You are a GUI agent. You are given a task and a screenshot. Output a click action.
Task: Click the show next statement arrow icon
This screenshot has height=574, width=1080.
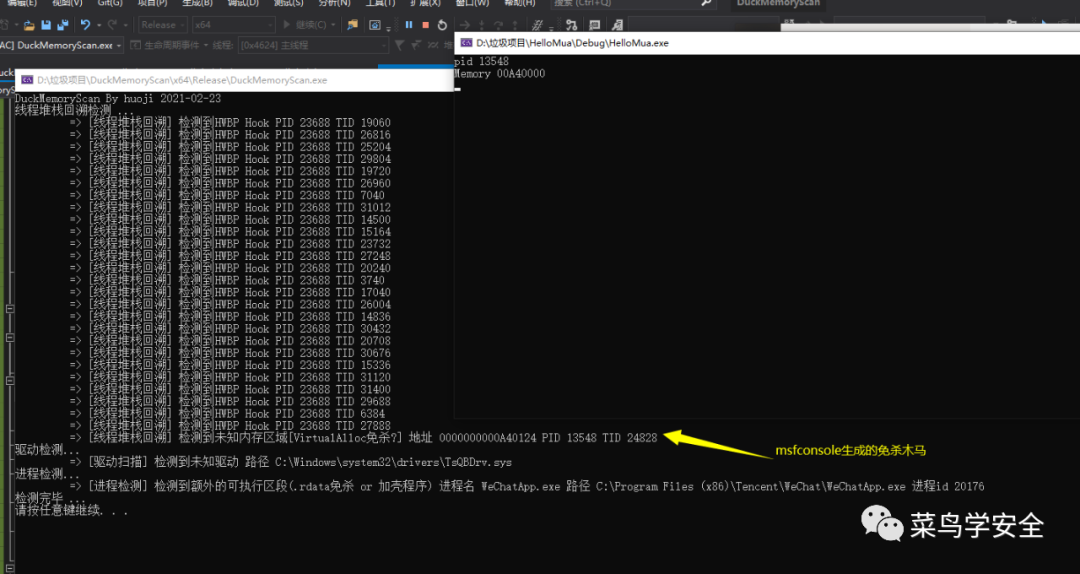[464, 25]
